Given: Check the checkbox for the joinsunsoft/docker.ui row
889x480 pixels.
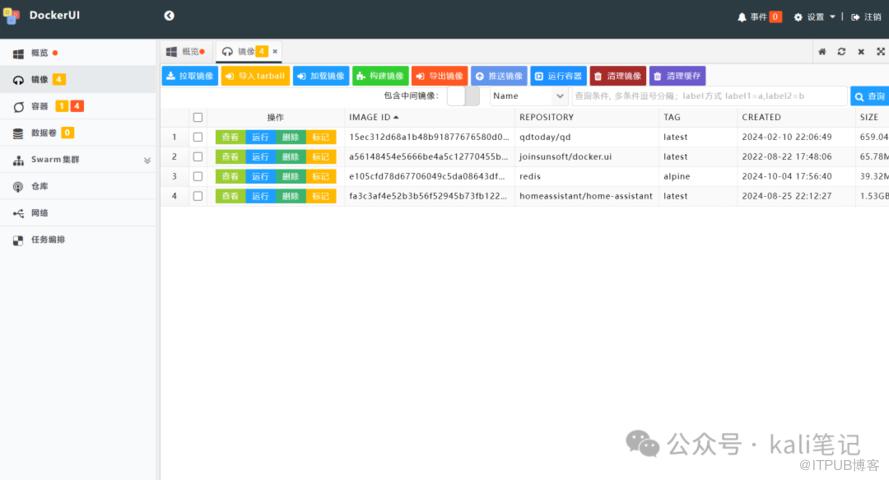Looking at the screenshot, I should (198, 157).
